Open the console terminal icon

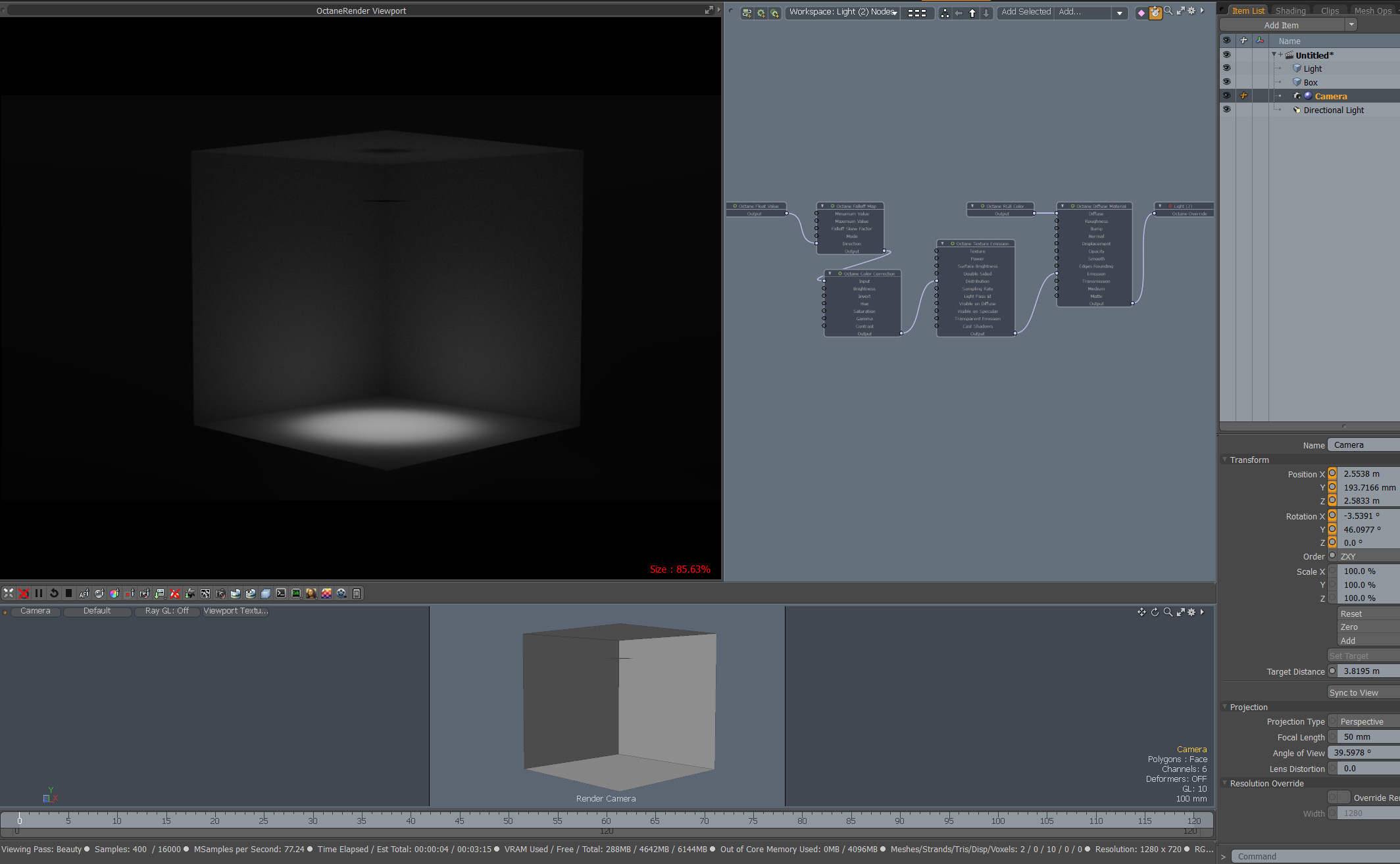(281, 593)
